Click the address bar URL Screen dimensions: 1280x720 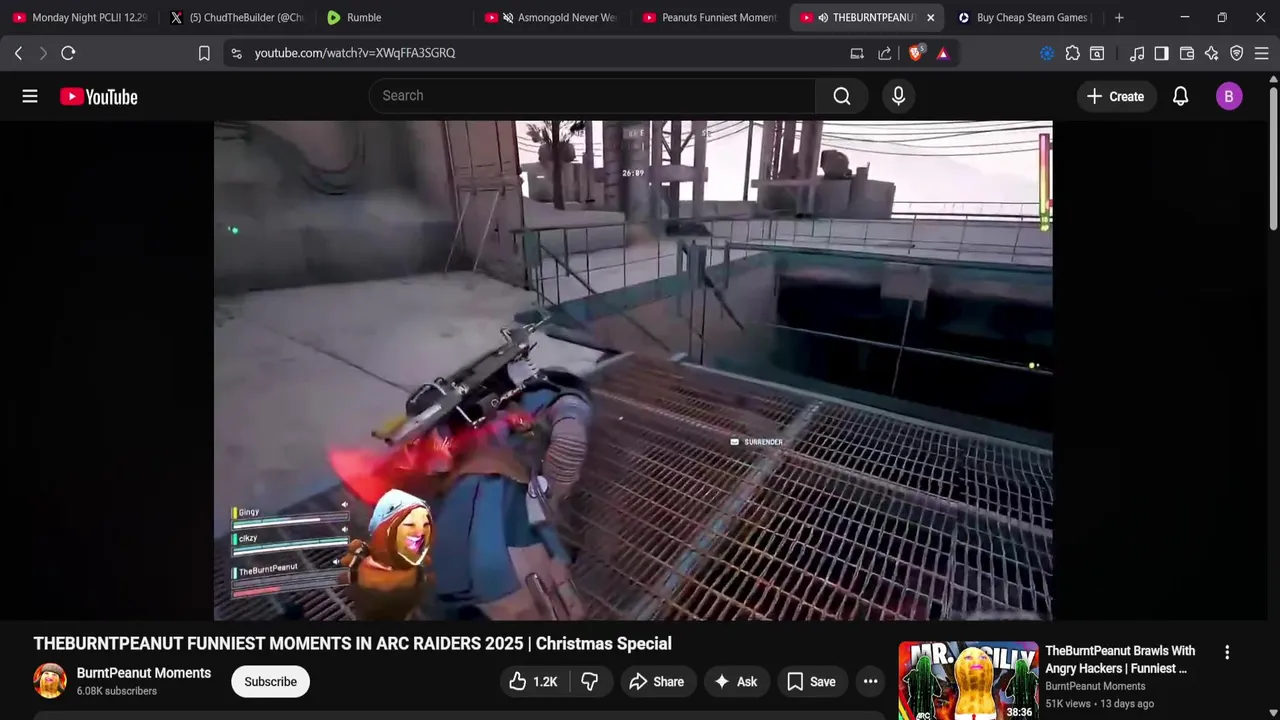click(355, 53)
